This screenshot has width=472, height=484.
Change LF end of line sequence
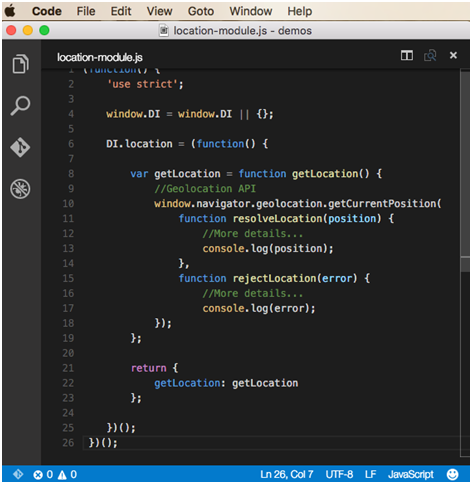click(370, 474)
